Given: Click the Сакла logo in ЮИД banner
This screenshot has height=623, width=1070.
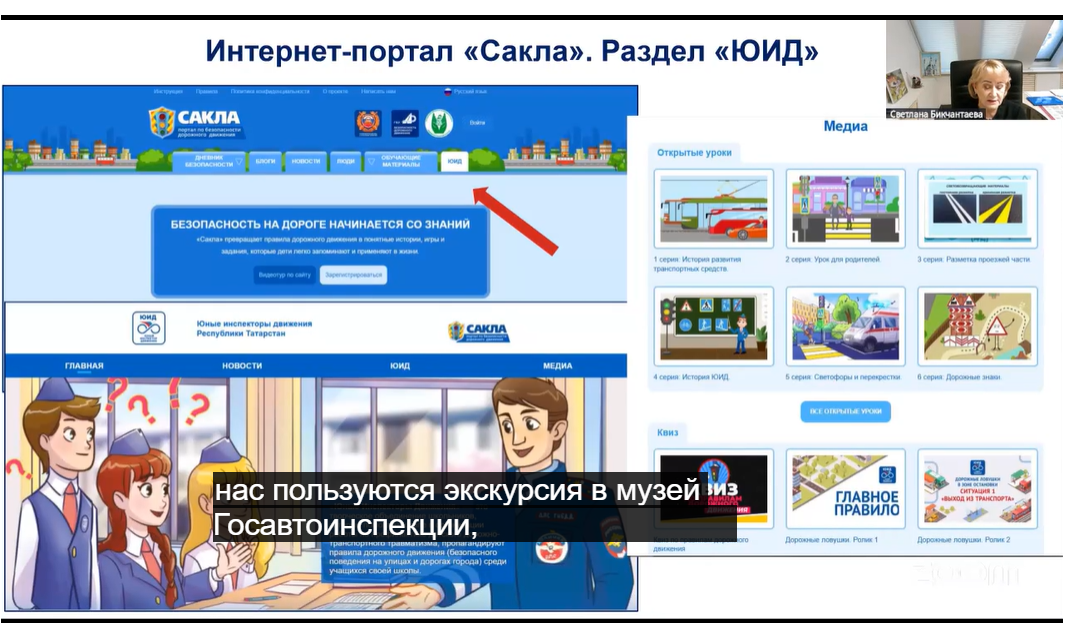Looking at the screenshot, I should tap(478, 331).
